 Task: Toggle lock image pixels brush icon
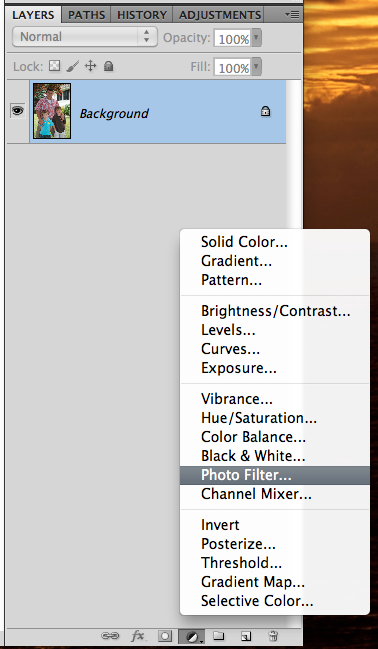tap(72, 66)
